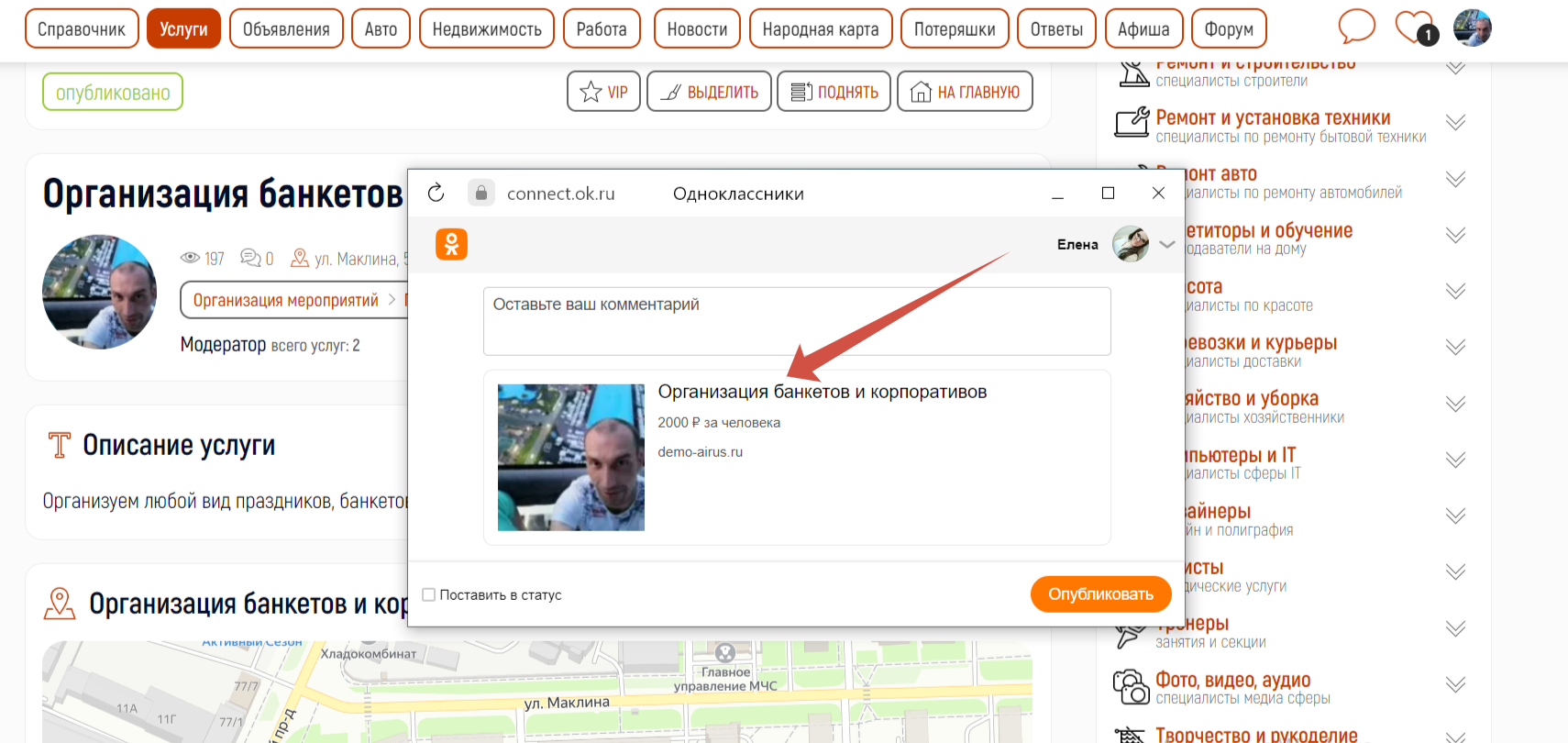This screenshot has height=743, width=1568.
Task: Click the Главное управление МЧС map marker
Action: tap(725, 653)
